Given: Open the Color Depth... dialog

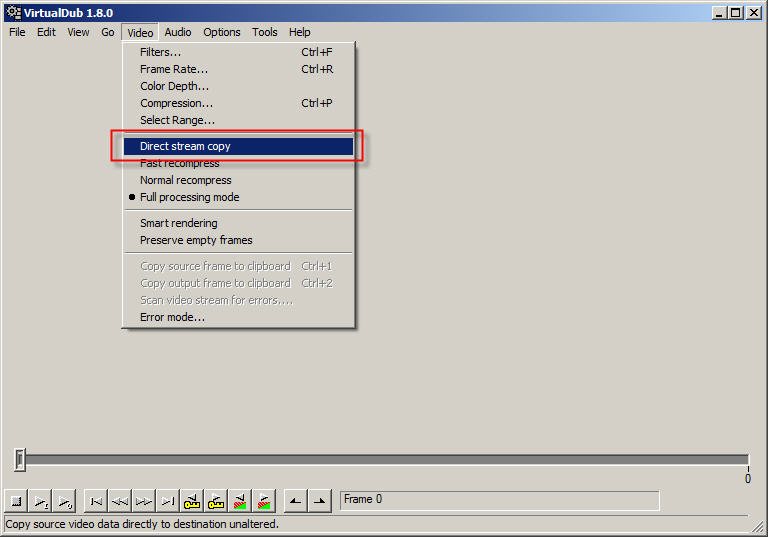Looking at the screenshot, I should pos(238,86).
